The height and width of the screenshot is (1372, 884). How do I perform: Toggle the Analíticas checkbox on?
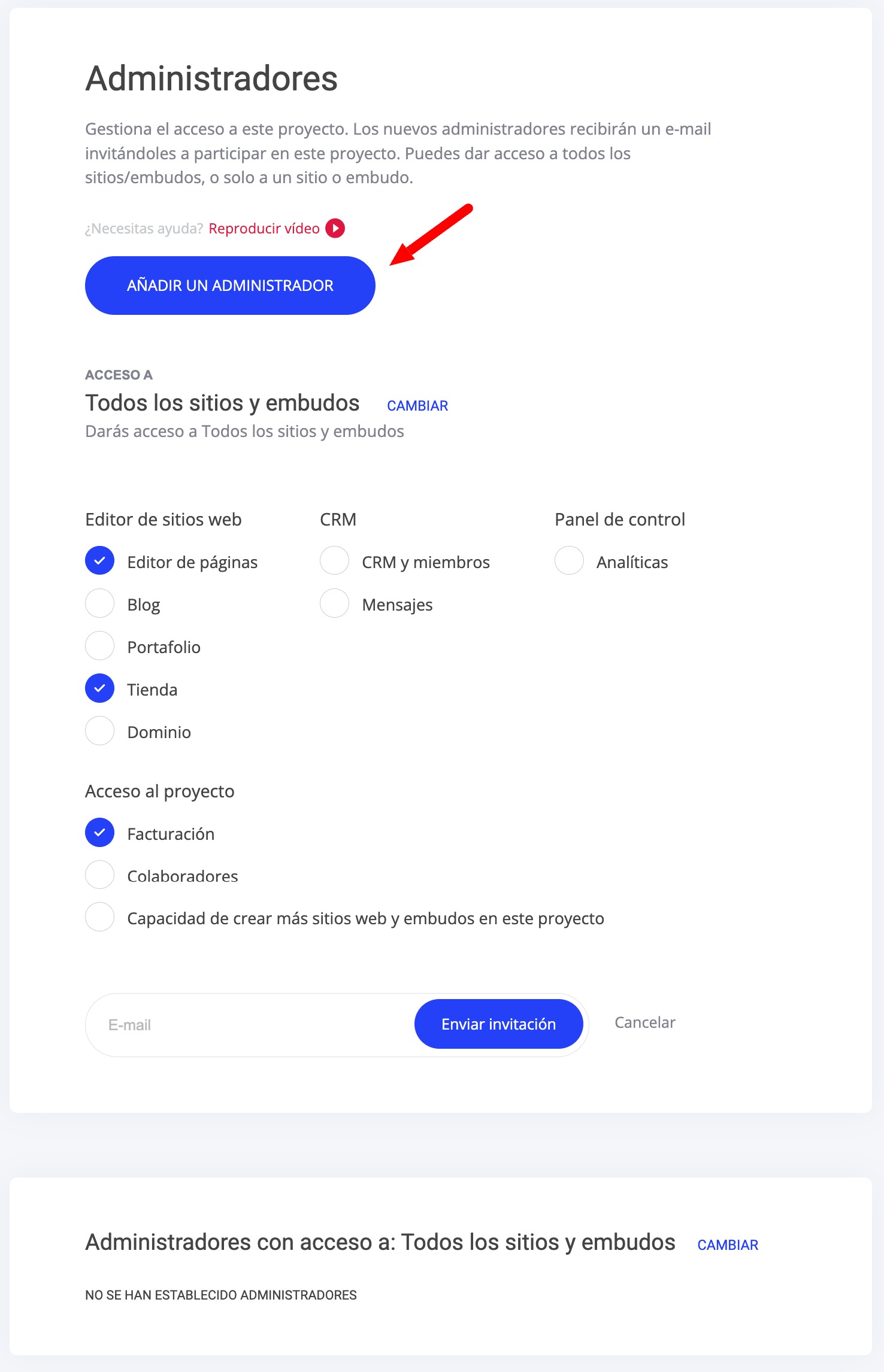[x=569, y=561]
